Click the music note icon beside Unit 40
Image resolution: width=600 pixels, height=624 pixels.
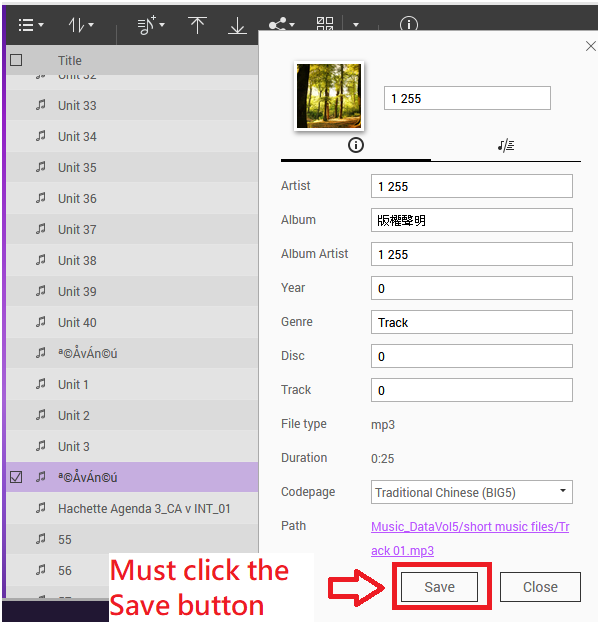coord(41,322)
